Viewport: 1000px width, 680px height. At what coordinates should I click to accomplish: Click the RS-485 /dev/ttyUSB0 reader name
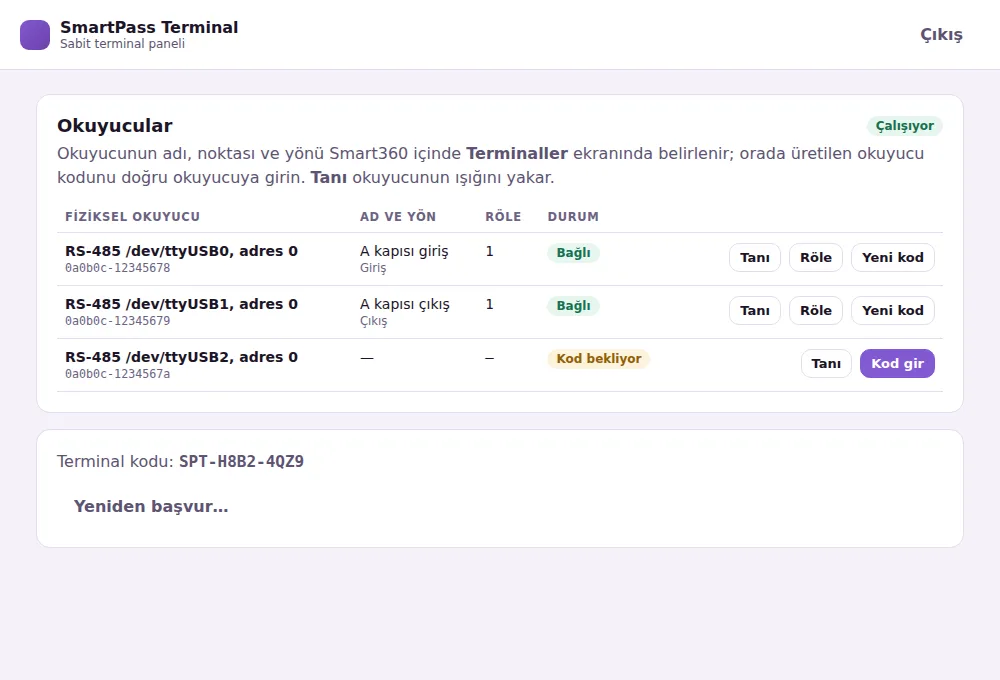pos(181,251)
